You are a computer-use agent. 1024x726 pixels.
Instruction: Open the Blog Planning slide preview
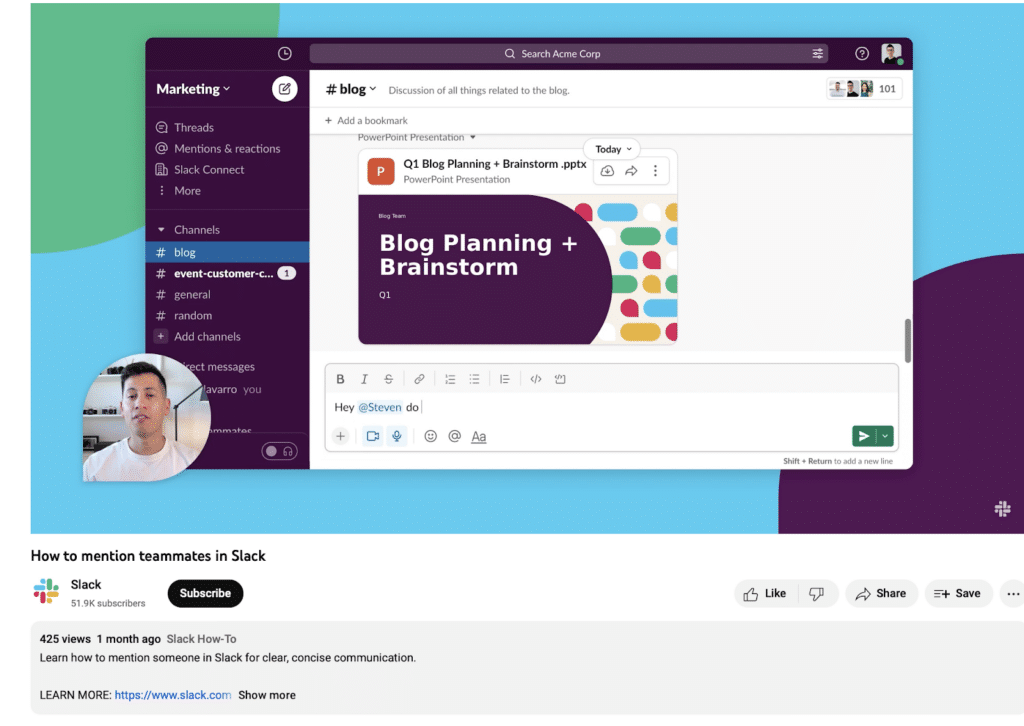[x=518, y=269]
